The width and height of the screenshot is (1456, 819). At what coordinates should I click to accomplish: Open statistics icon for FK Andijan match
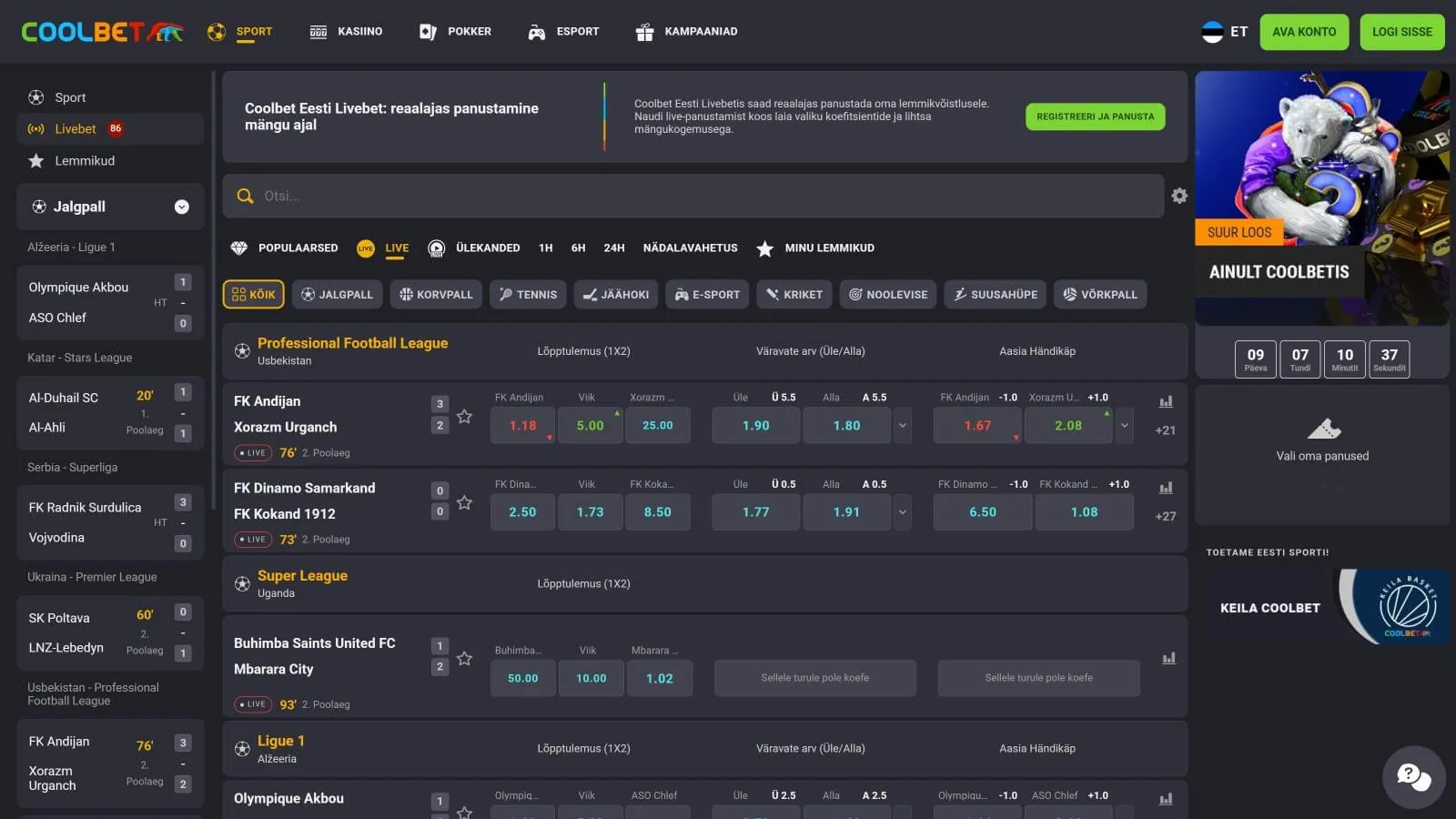coord(1166,401)
